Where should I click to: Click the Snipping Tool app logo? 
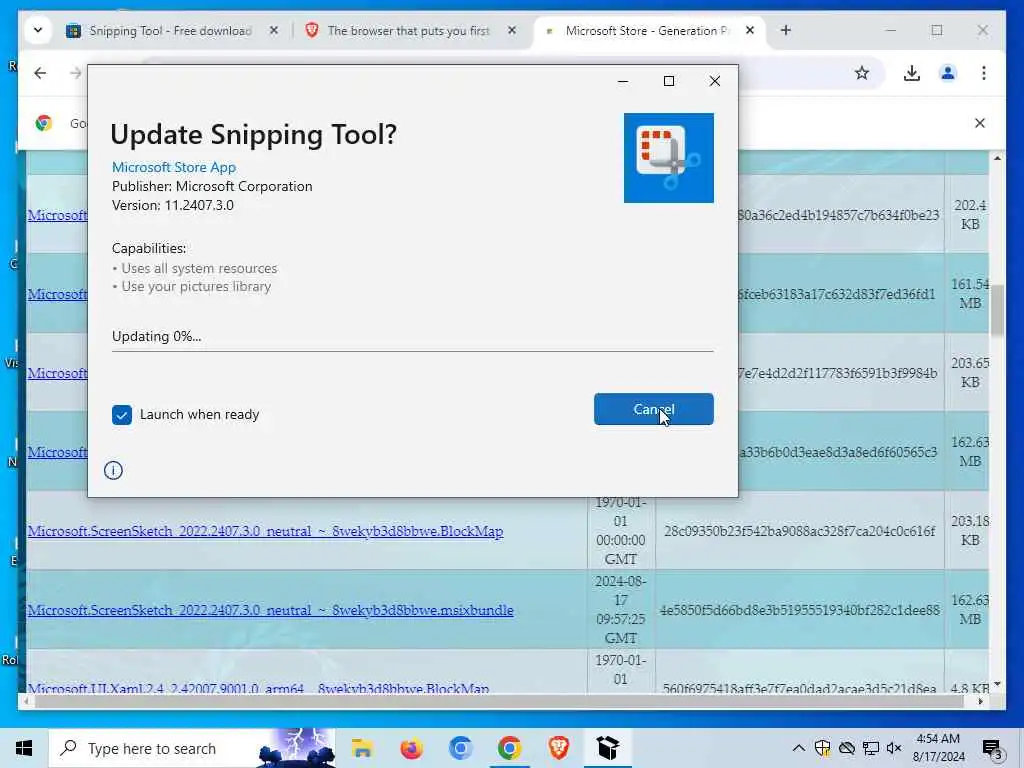tap(668, 158)
